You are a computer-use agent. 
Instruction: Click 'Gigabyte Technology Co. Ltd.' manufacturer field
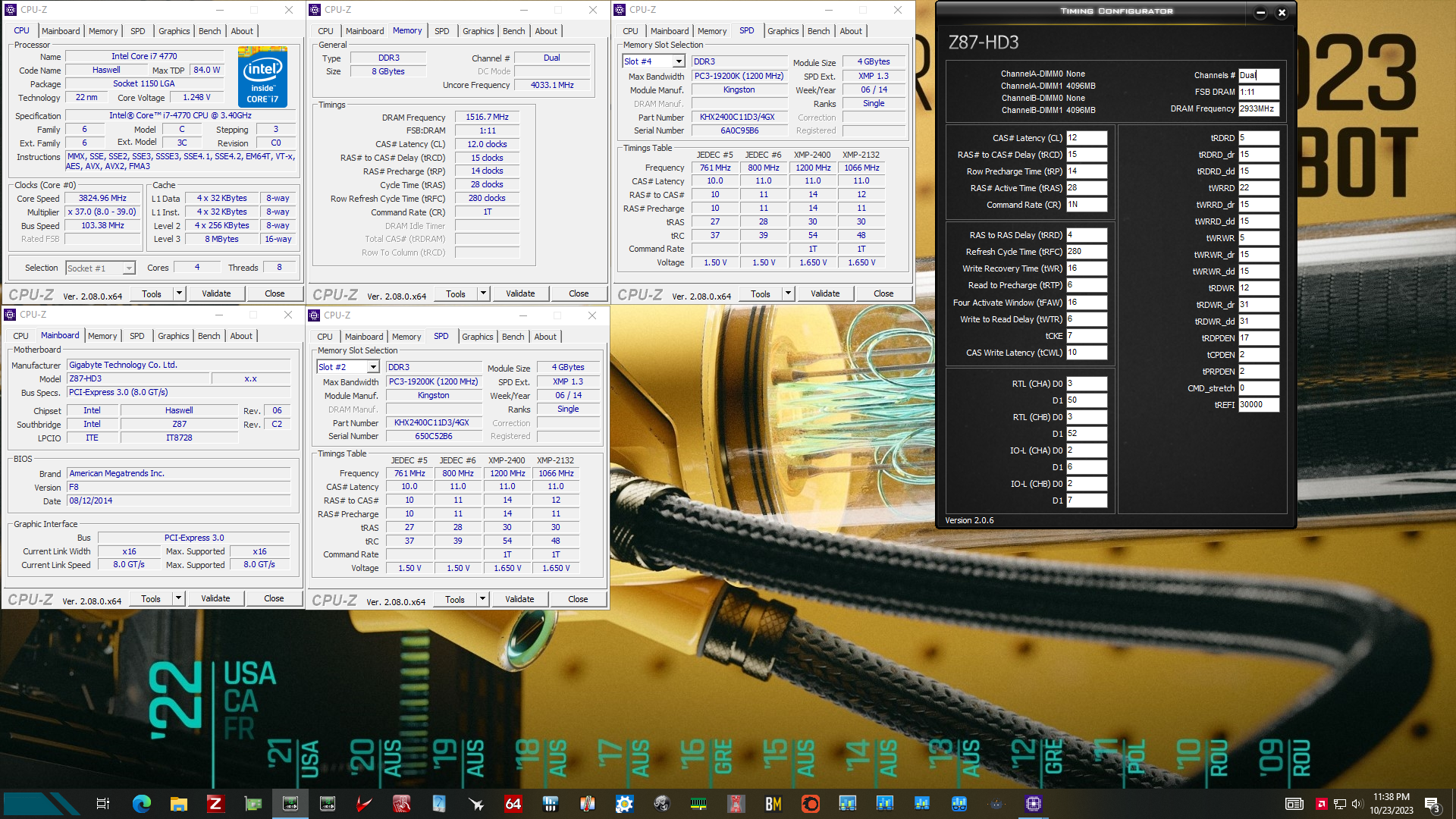[178, 366]
